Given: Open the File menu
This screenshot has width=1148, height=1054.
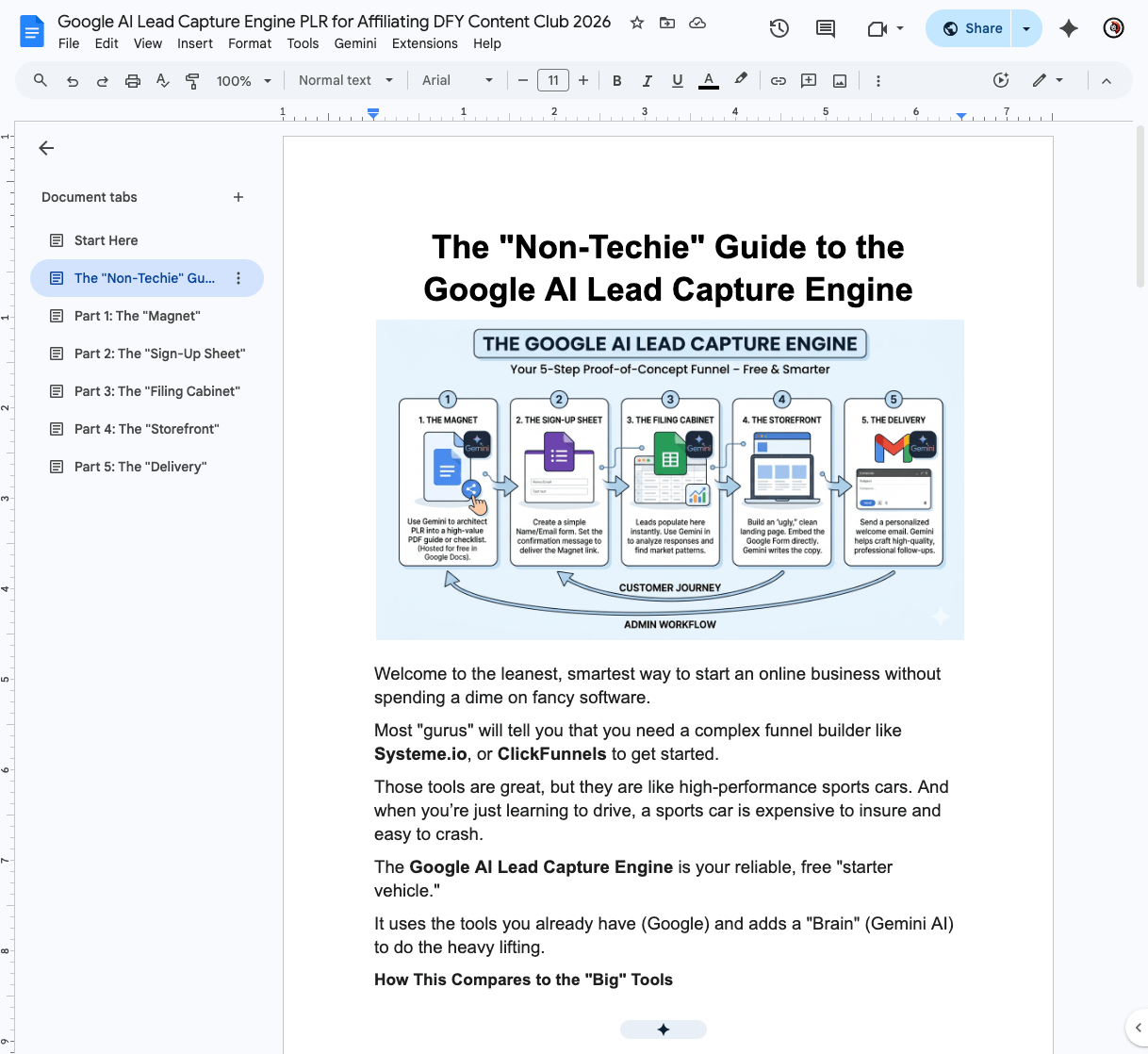Looking at the screenshot, I should click(69, 43).
